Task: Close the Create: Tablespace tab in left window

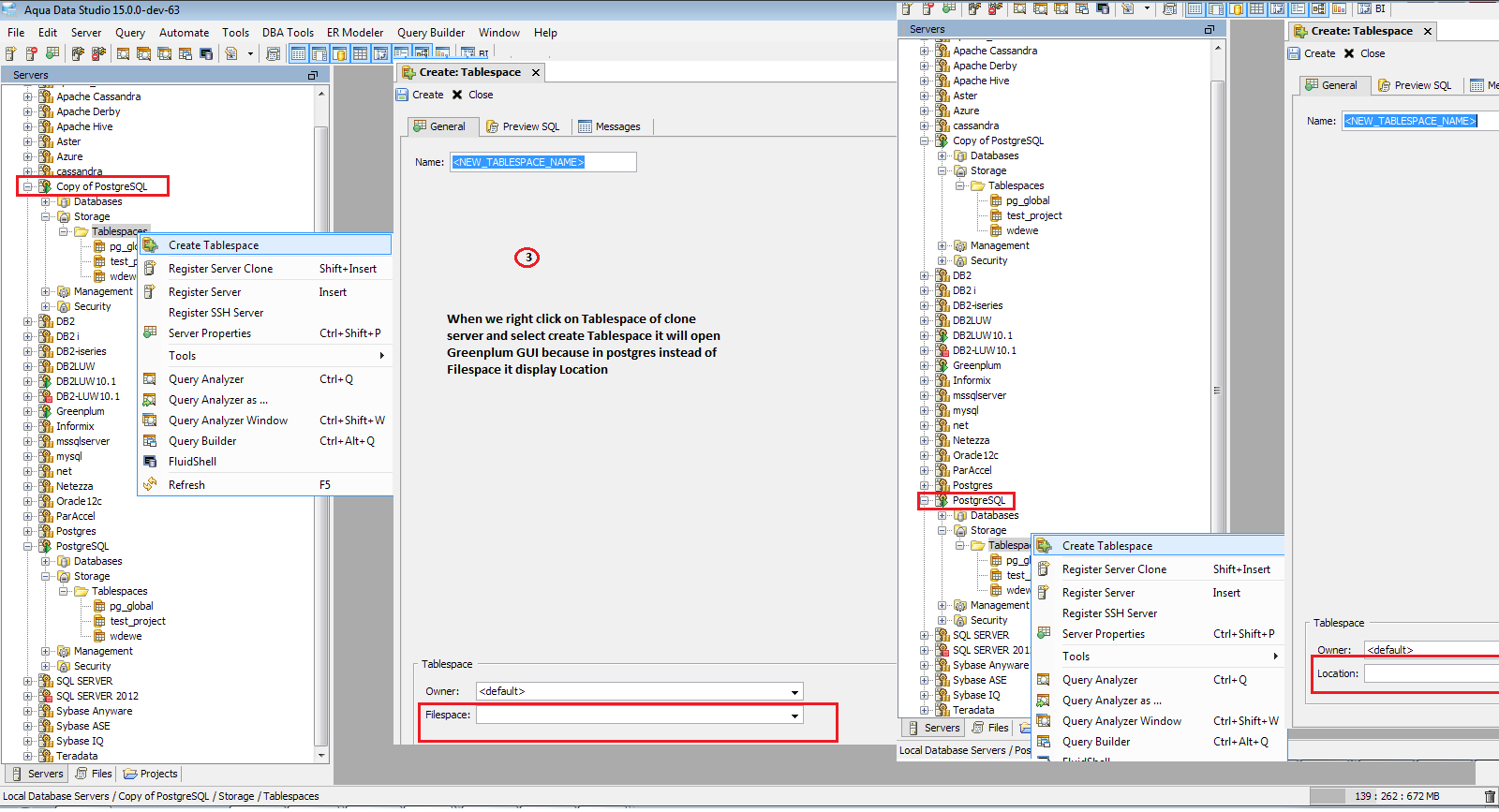Action: coord(536,72)
